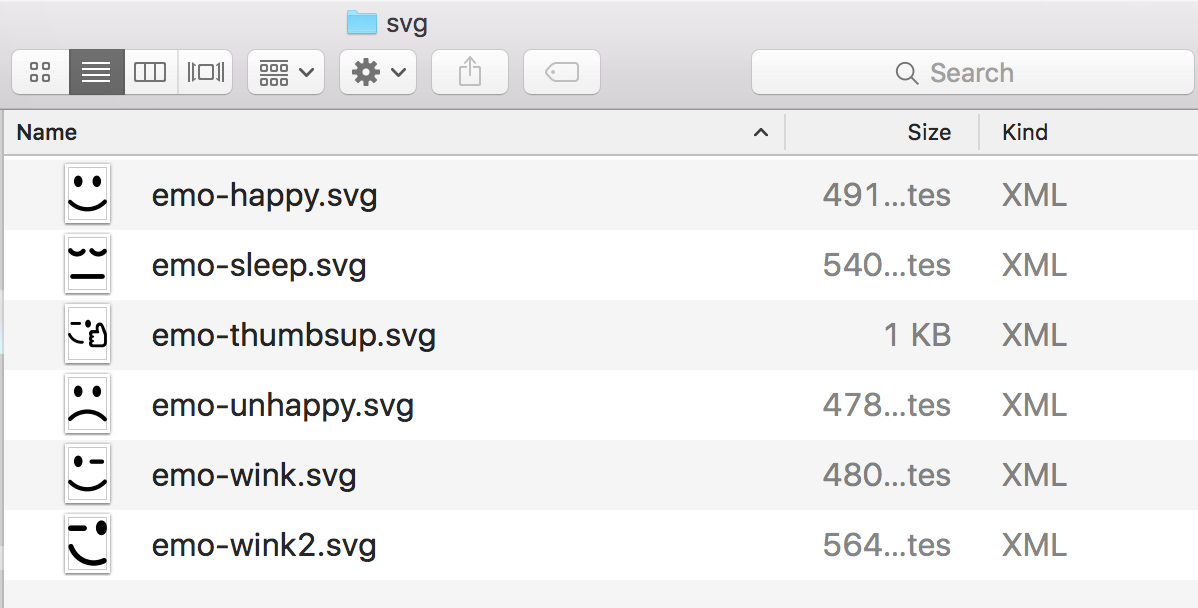Select the emo-unhappy.svg file
Screen dimensions: 1198x608
(282, 405)
